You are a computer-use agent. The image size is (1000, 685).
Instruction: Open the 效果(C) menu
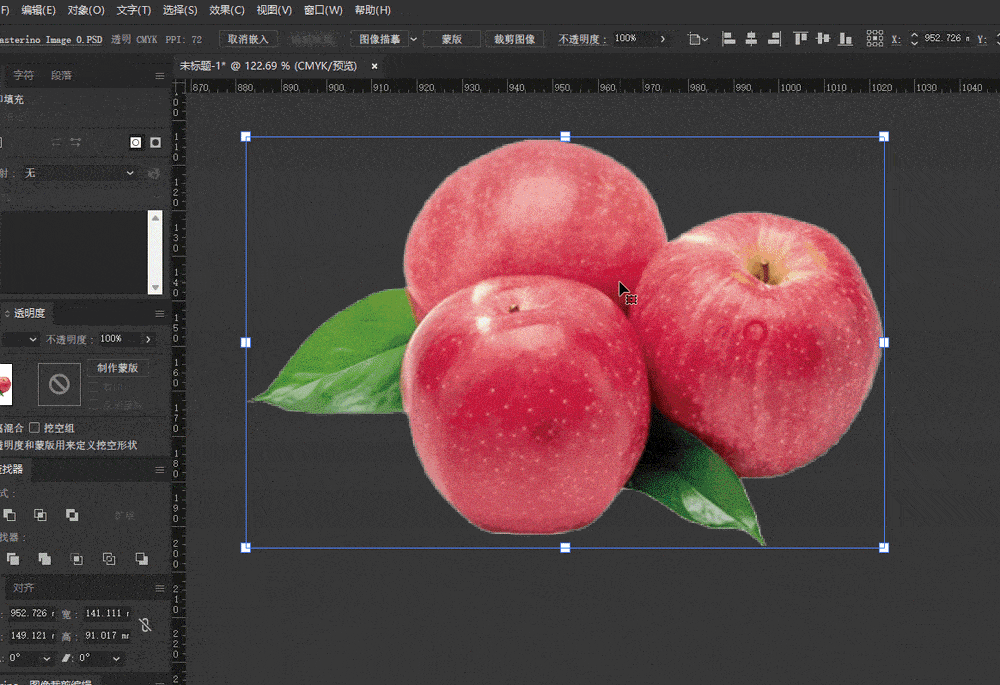tap(227, 10)
